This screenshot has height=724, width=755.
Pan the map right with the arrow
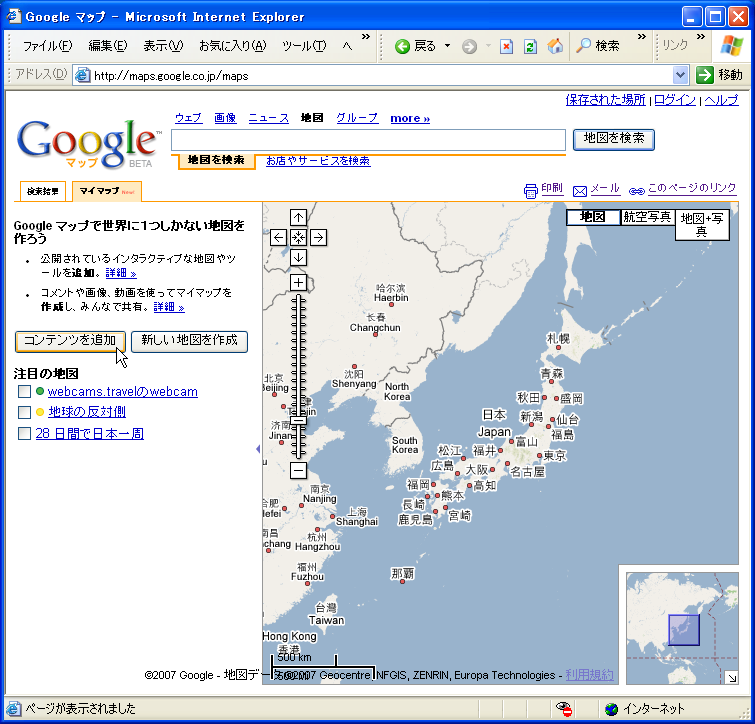pos(318,237)
